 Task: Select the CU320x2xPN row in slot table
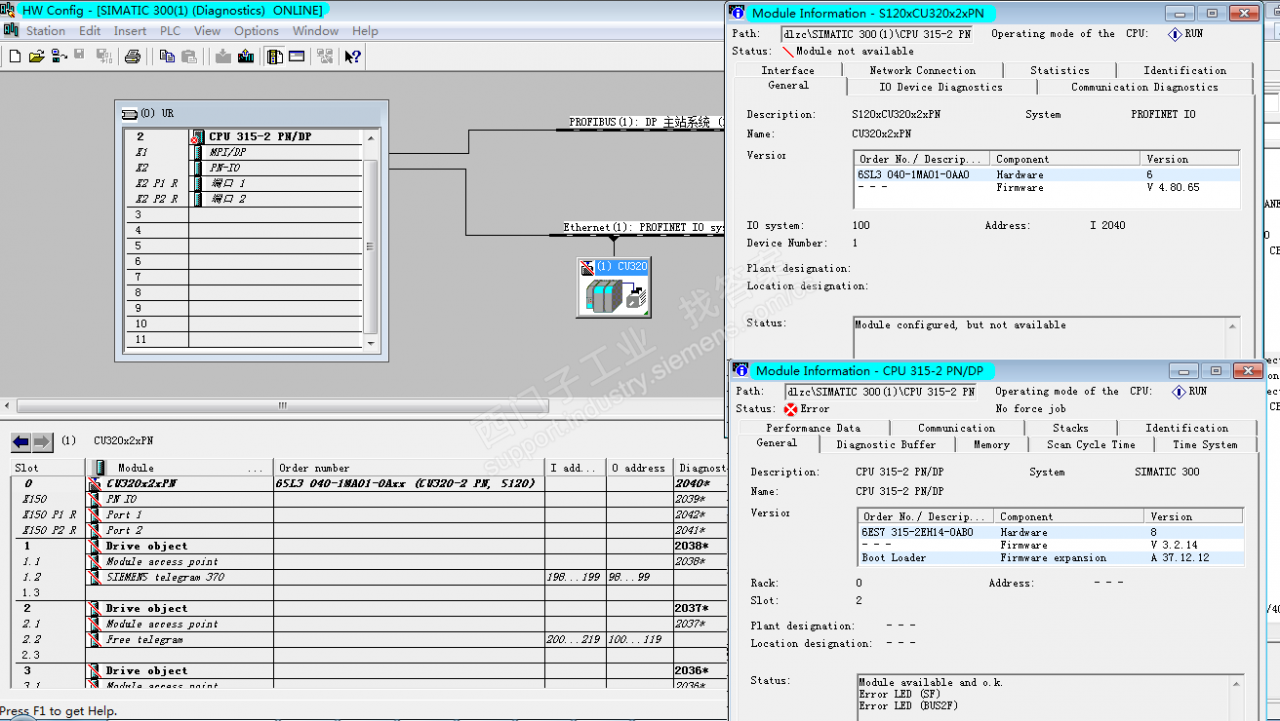pyautogui.click(x=369, y=484)
